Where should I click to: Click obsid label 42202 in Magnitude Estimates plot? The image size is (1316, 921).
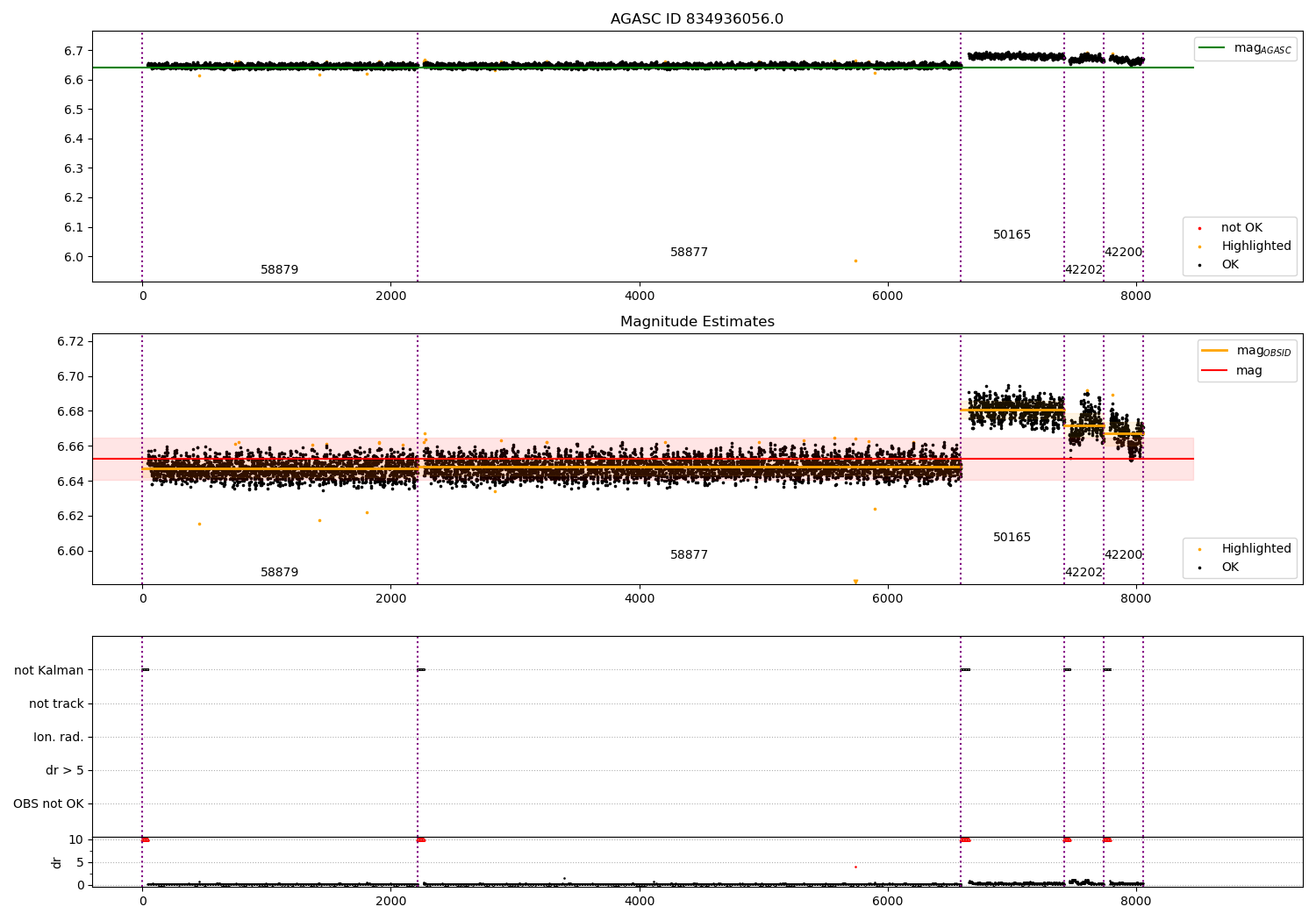click(1084, 573)
